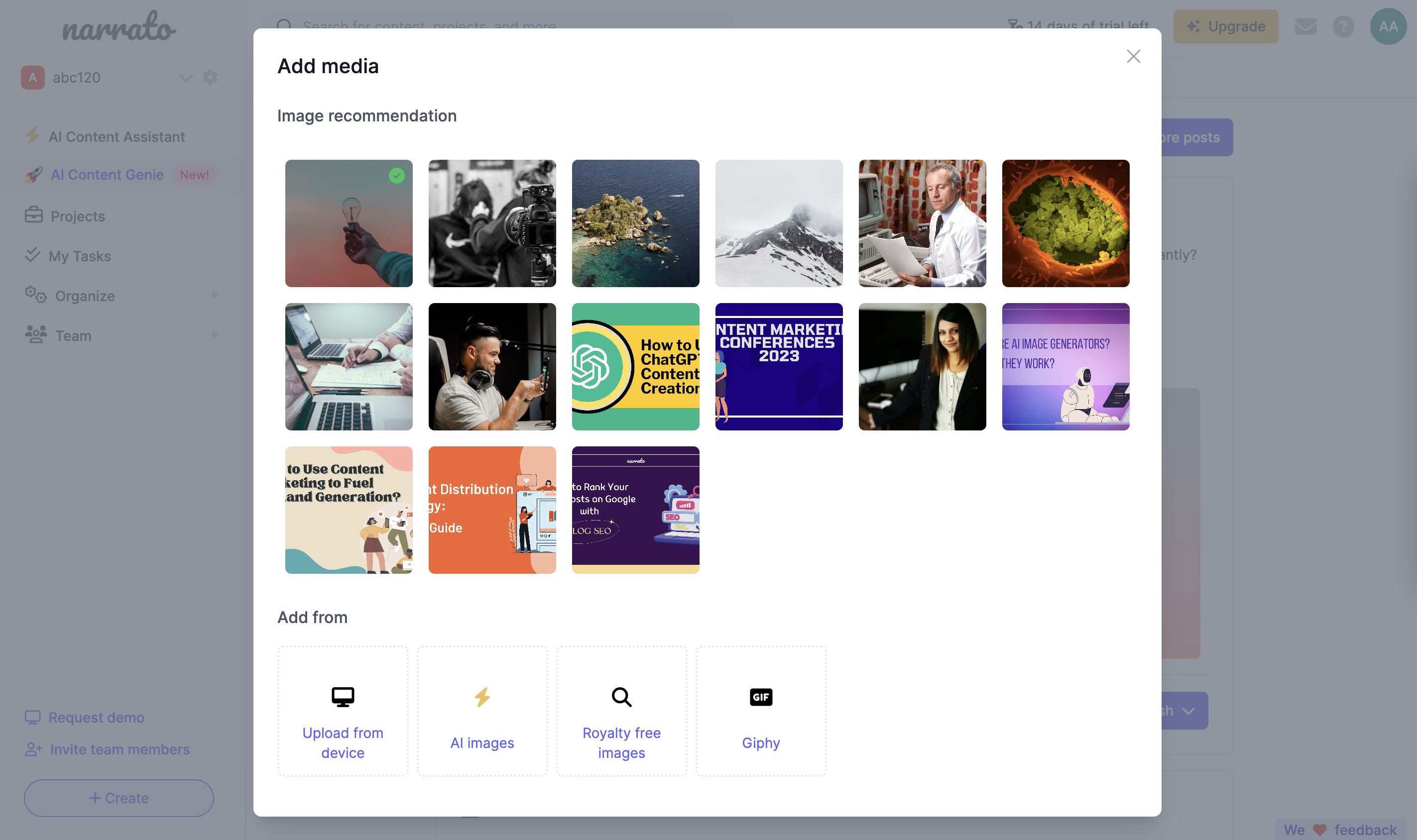Image resolution: width=1417 pixels, height=840 pixels.
Task: Click the My Tasks checkmark icon
Action: 33,255
